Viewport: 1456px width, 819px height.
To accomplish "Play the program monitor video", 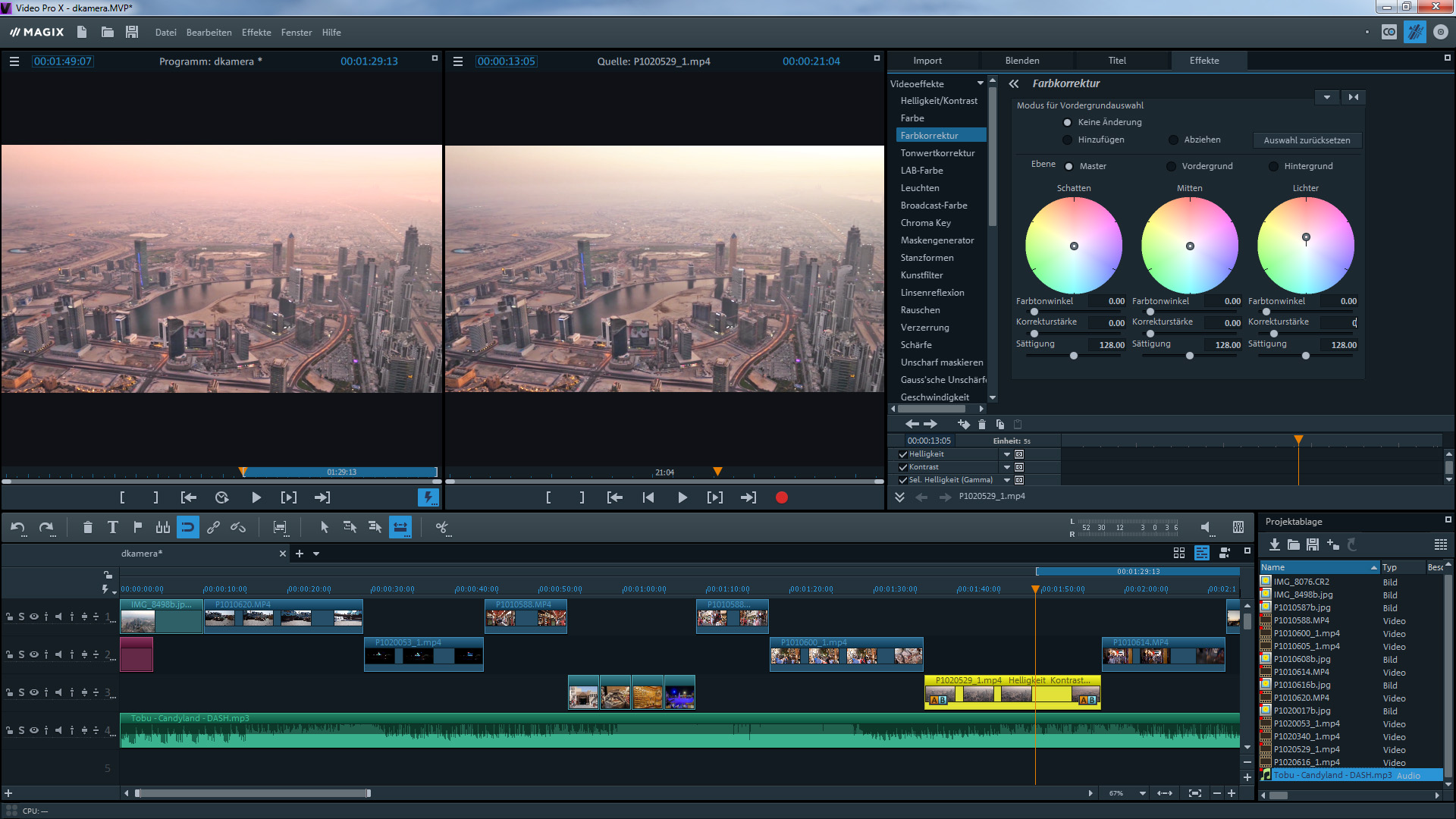I will 256,497.
